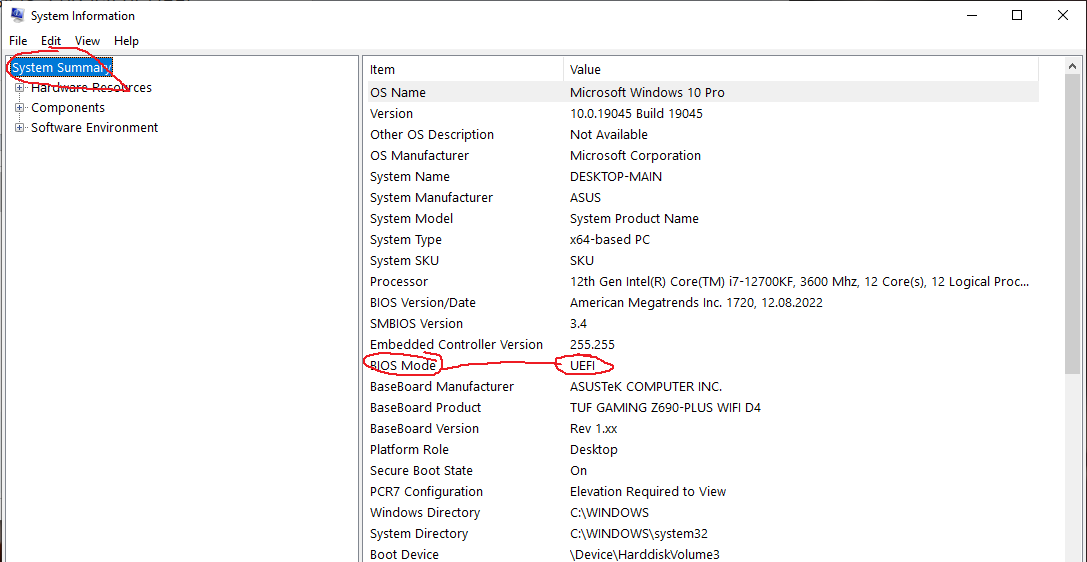Select the BaseBoard Product row
This screenshot has height=562, width=1087.
click(703, 407)
